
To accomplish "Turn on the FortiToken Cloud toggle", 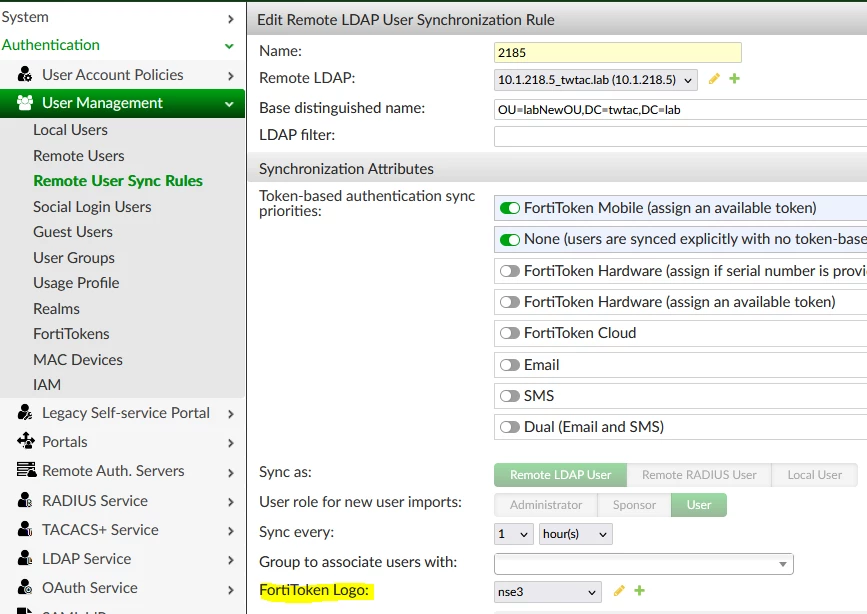I will (509, 333).
